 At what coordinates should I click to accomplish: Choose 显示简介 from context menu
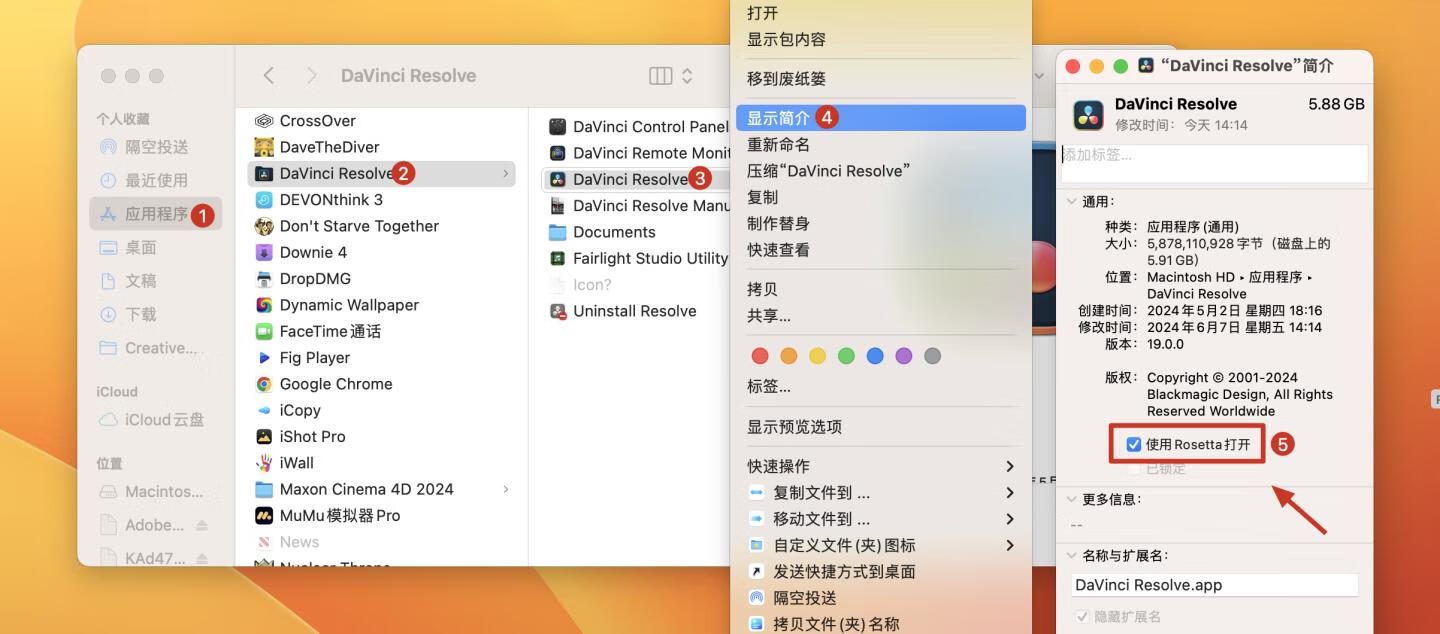(x=779, y=118)
